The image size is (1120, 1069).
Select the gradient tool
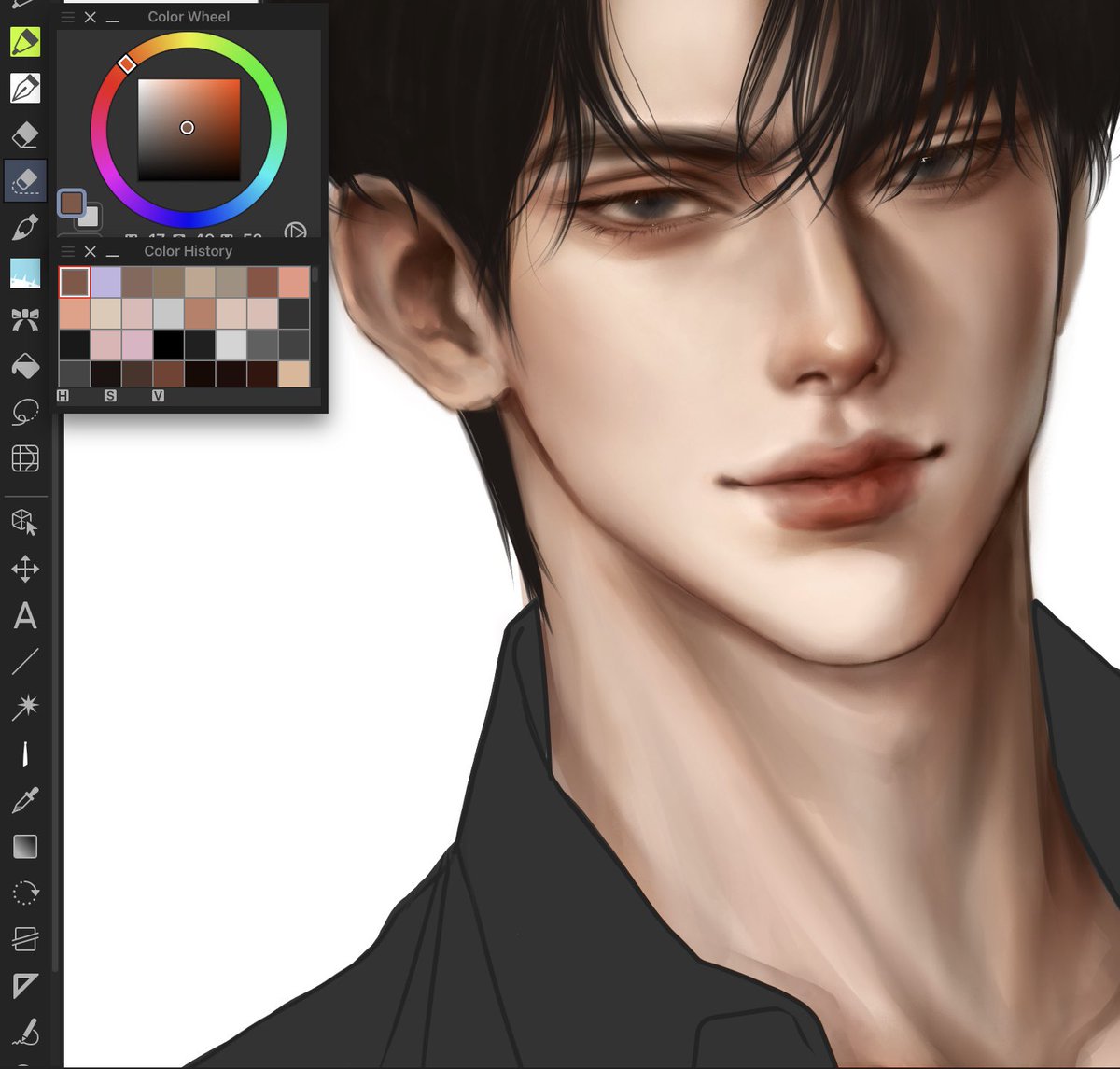point(25,846)
